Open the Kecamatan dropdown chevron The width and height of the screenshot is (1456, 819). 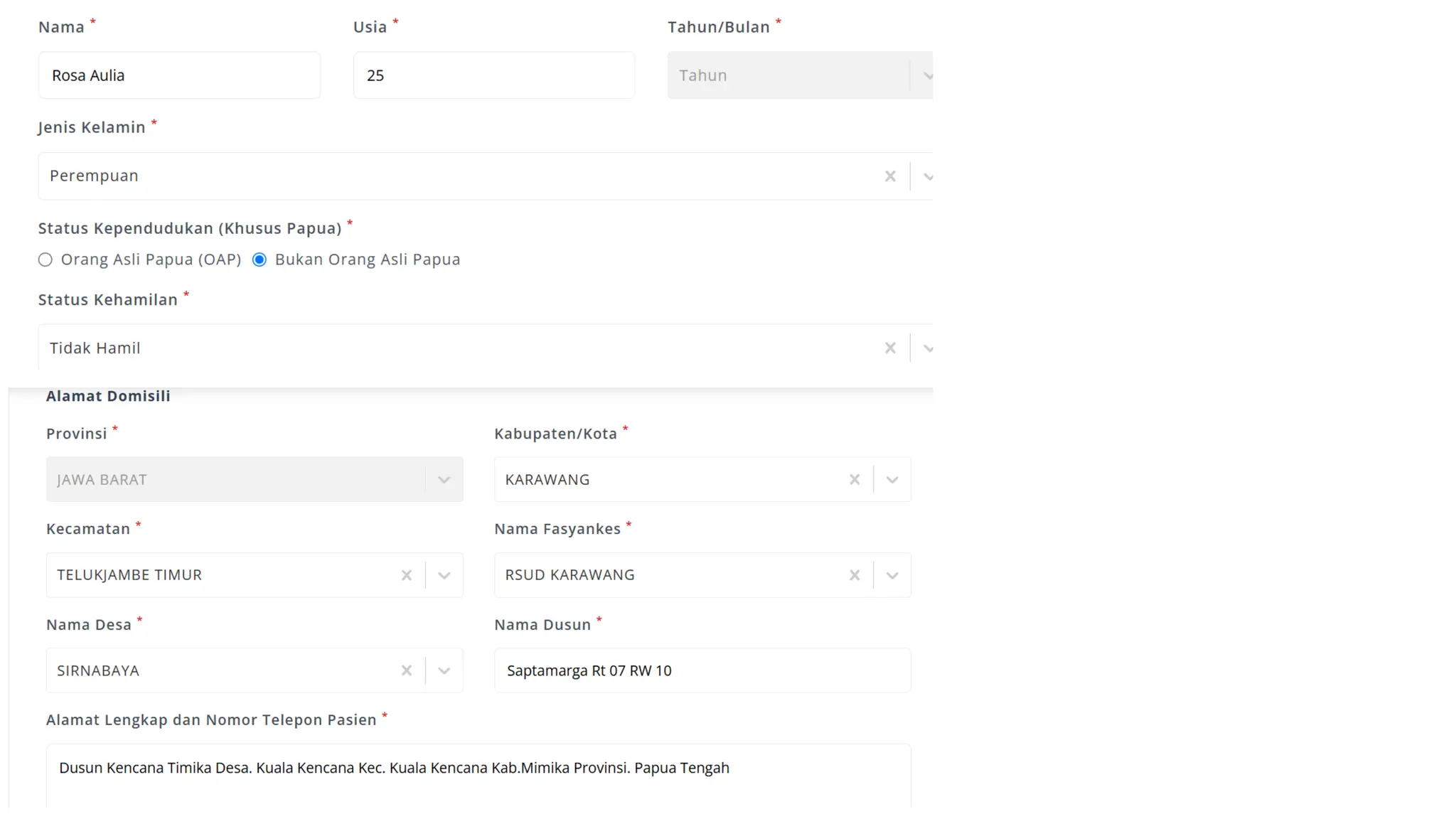tap(444, 575)
